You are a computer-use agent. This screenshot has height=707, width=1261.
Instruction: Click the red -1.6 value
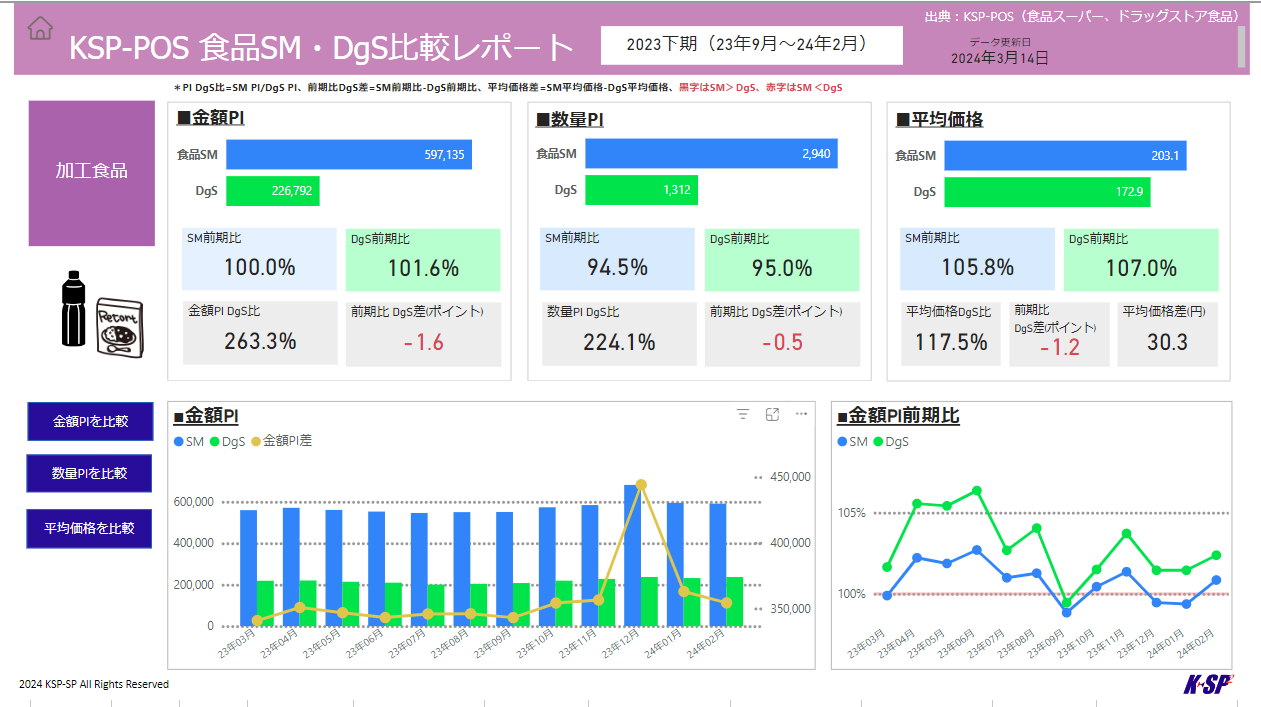tap(423, 342)
